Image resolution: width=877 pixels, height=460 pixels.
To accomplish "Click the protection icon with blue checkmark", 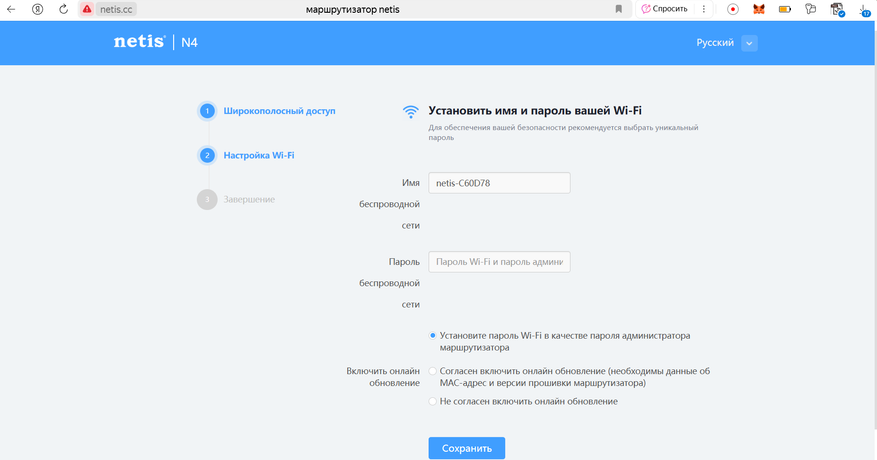I will 837,9.
